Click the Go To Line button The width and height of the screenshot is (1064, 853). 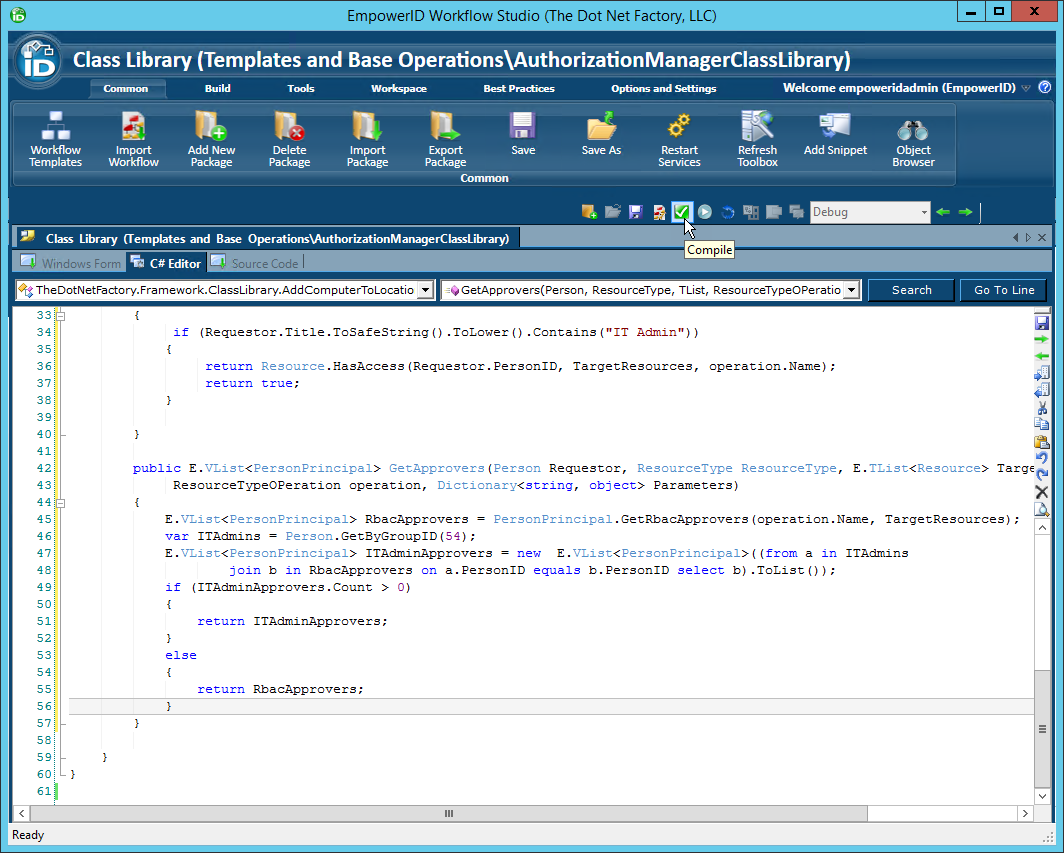click(x=1003, y=289)
